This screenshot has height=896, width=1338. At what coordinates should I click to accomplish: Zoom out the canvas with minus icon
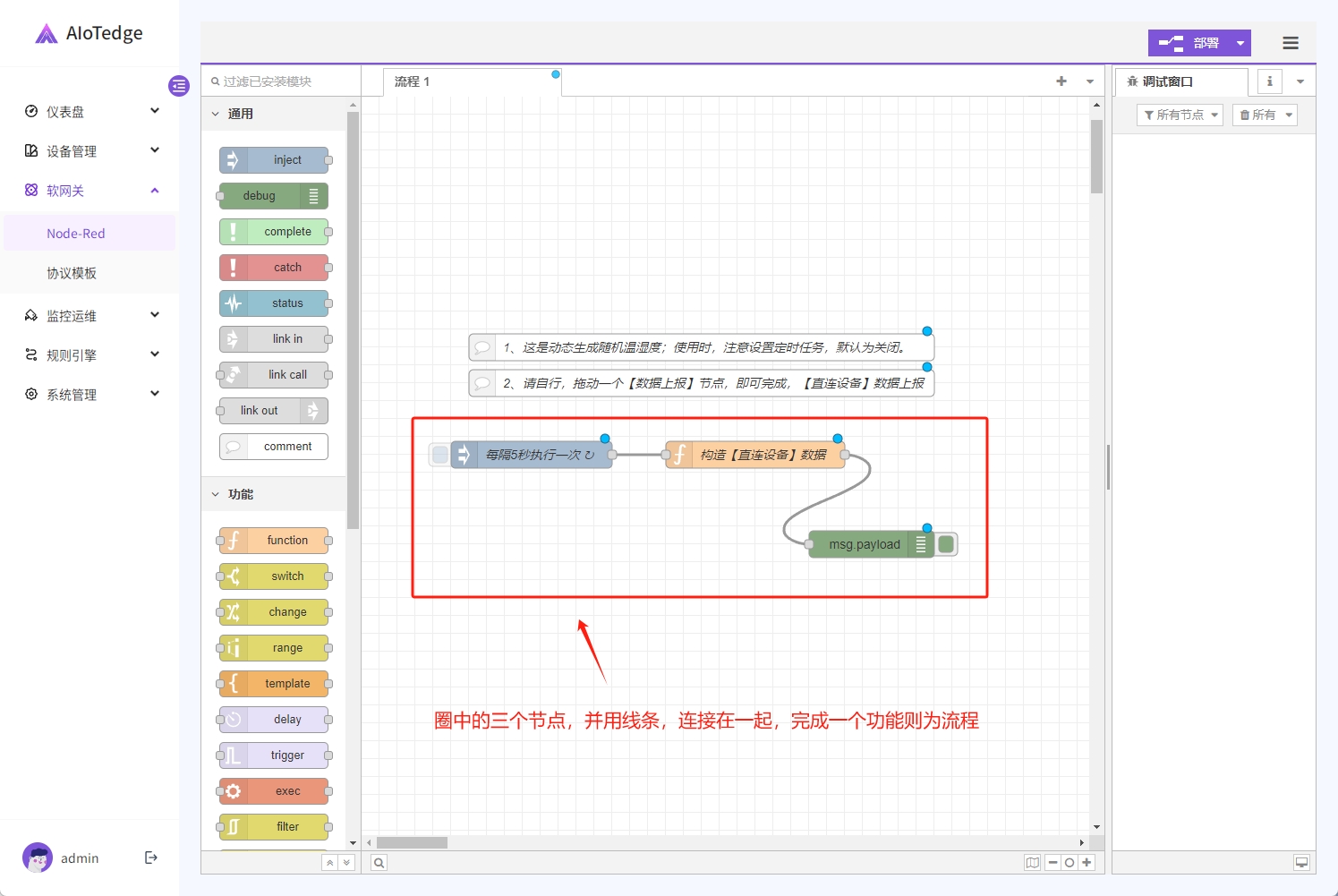click(x=1053, y=863)
